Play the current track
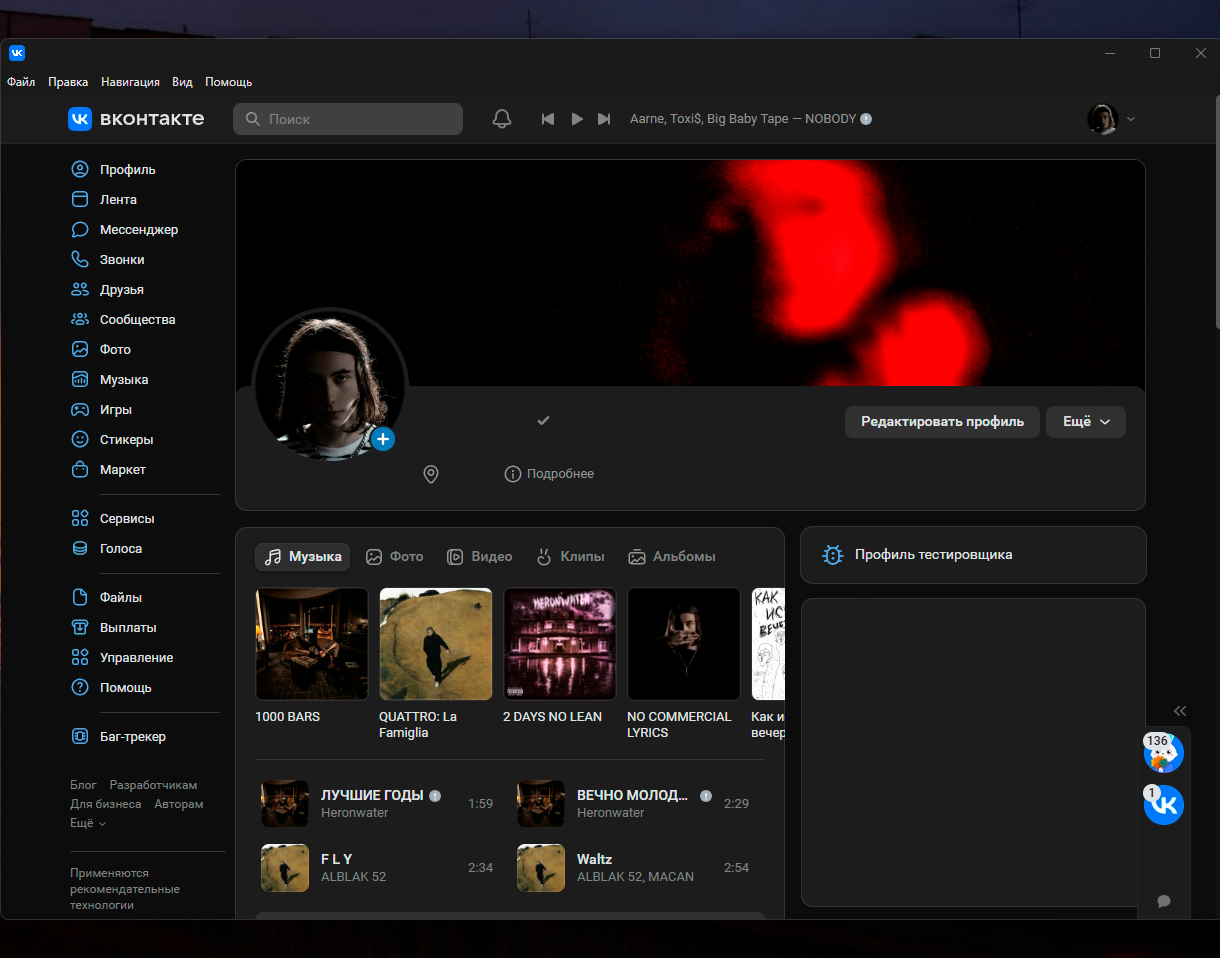This screenshot has width=1220, height=958. click(577, 119)
